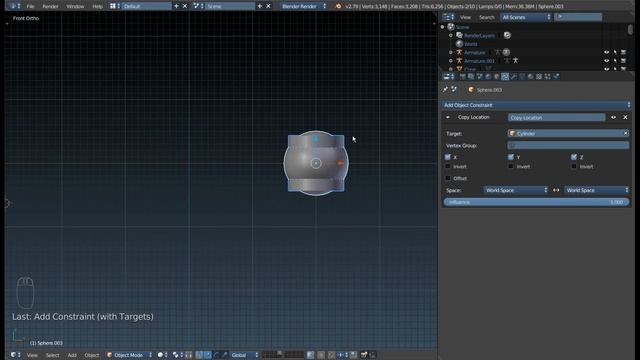The image size is (640, 360).
Task: Open the Window menu
Action: 75,7
